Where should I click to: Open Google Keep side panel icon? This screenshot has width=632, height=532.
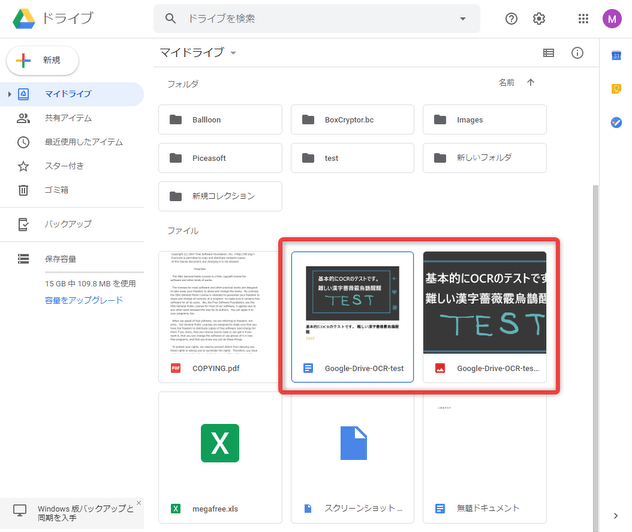pos(616,89)
